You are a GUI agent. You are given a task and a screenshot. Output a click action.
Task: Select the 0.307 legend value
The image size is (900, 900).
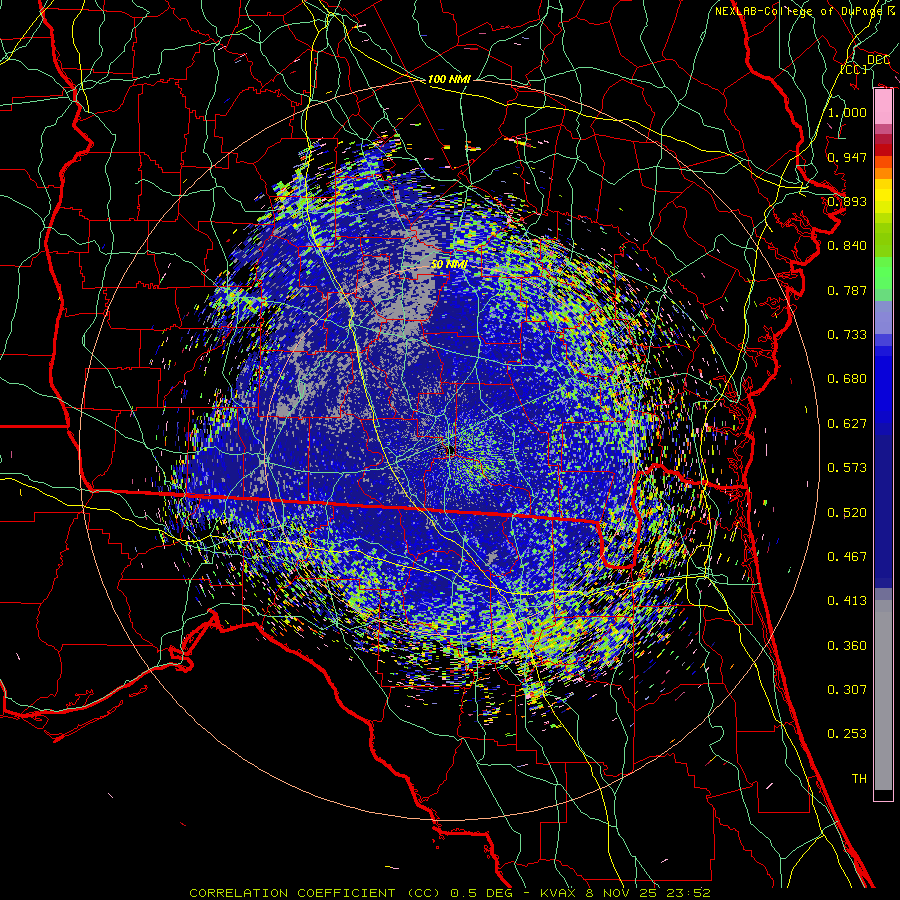[x=847, y=690]
